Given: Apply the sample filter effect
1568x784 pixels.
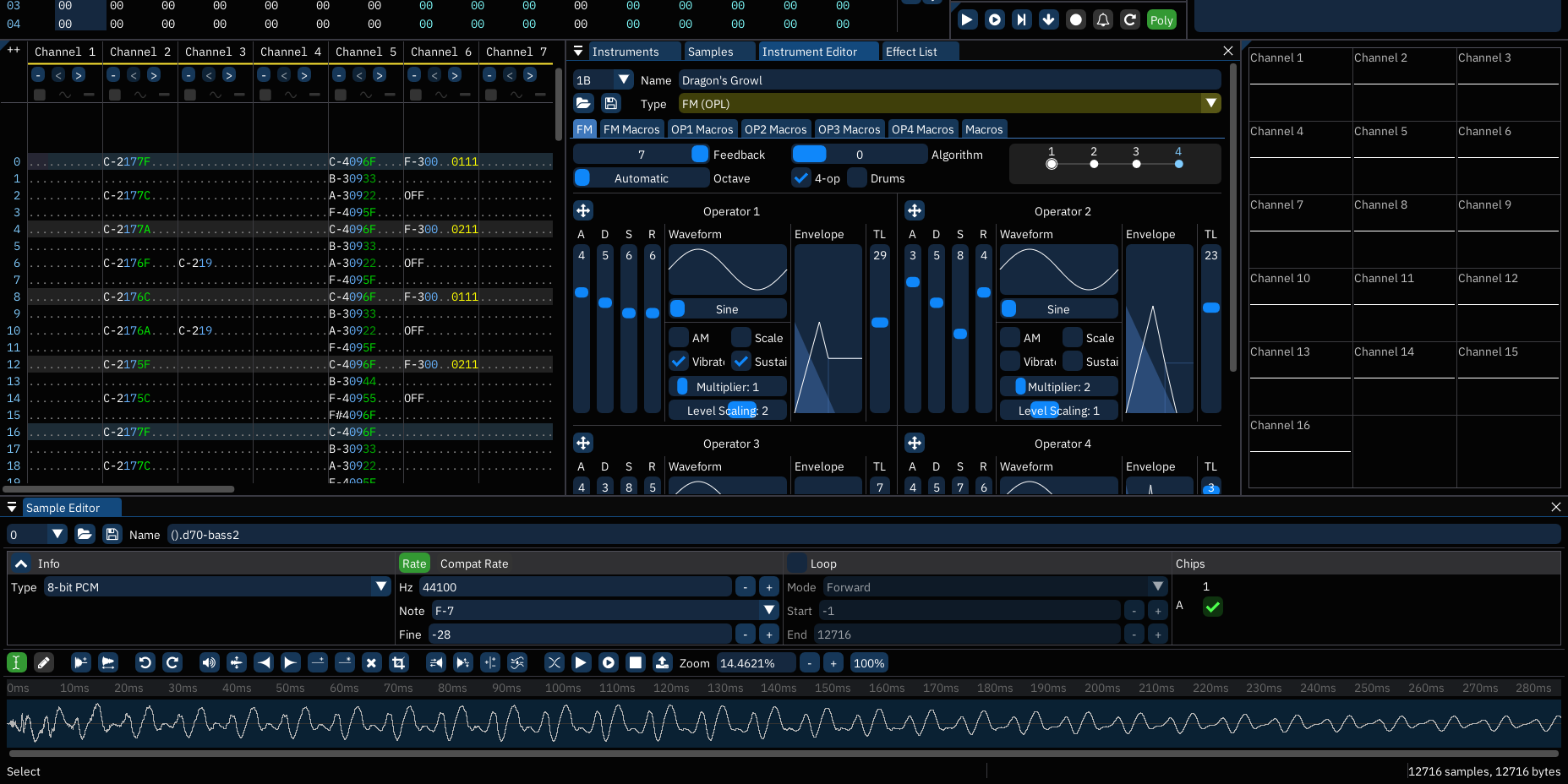Looking at the screenshot, I should coord(516,662).
